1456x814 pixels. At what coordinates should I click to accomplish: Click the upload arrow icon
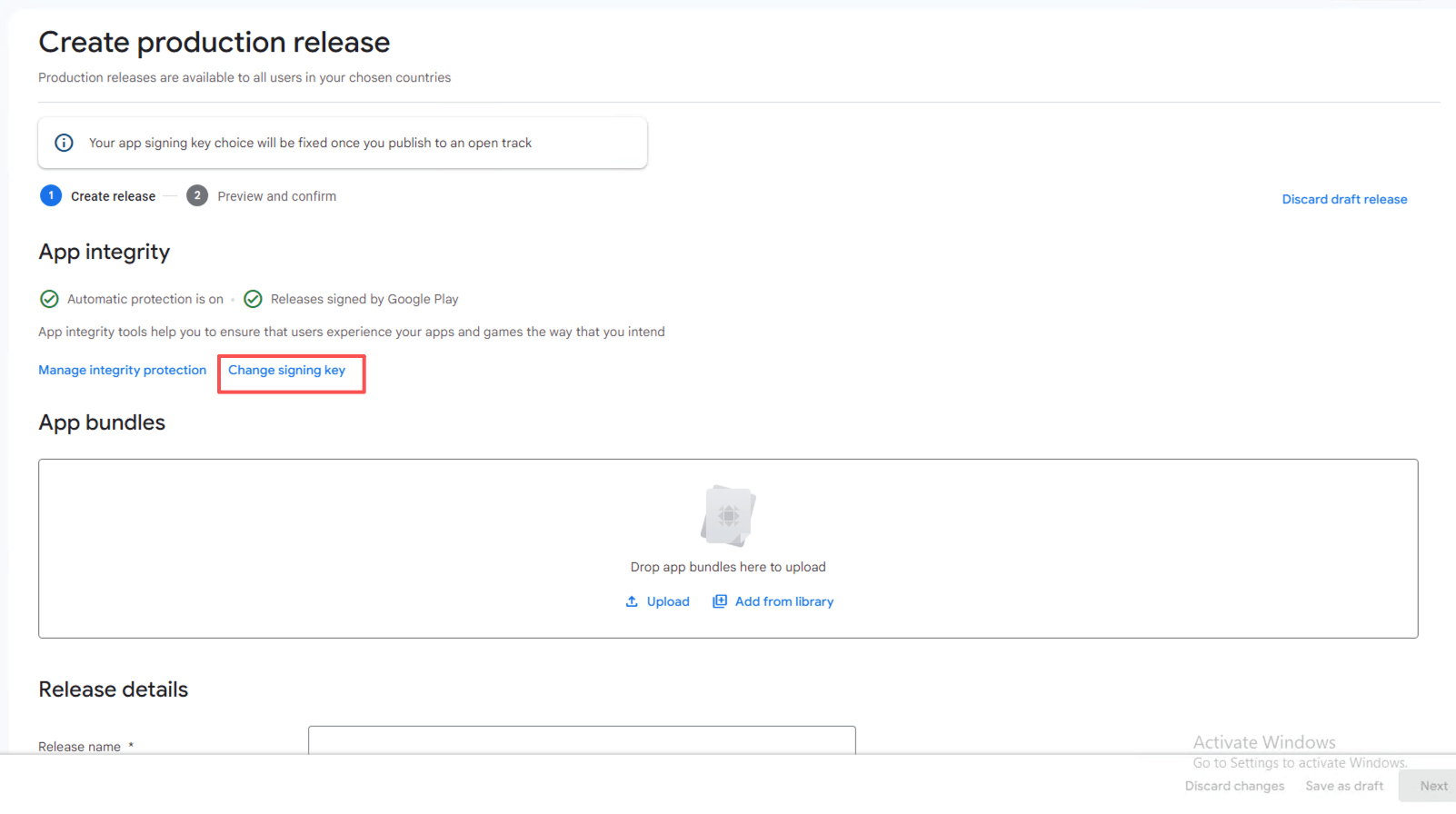(632, 601)
